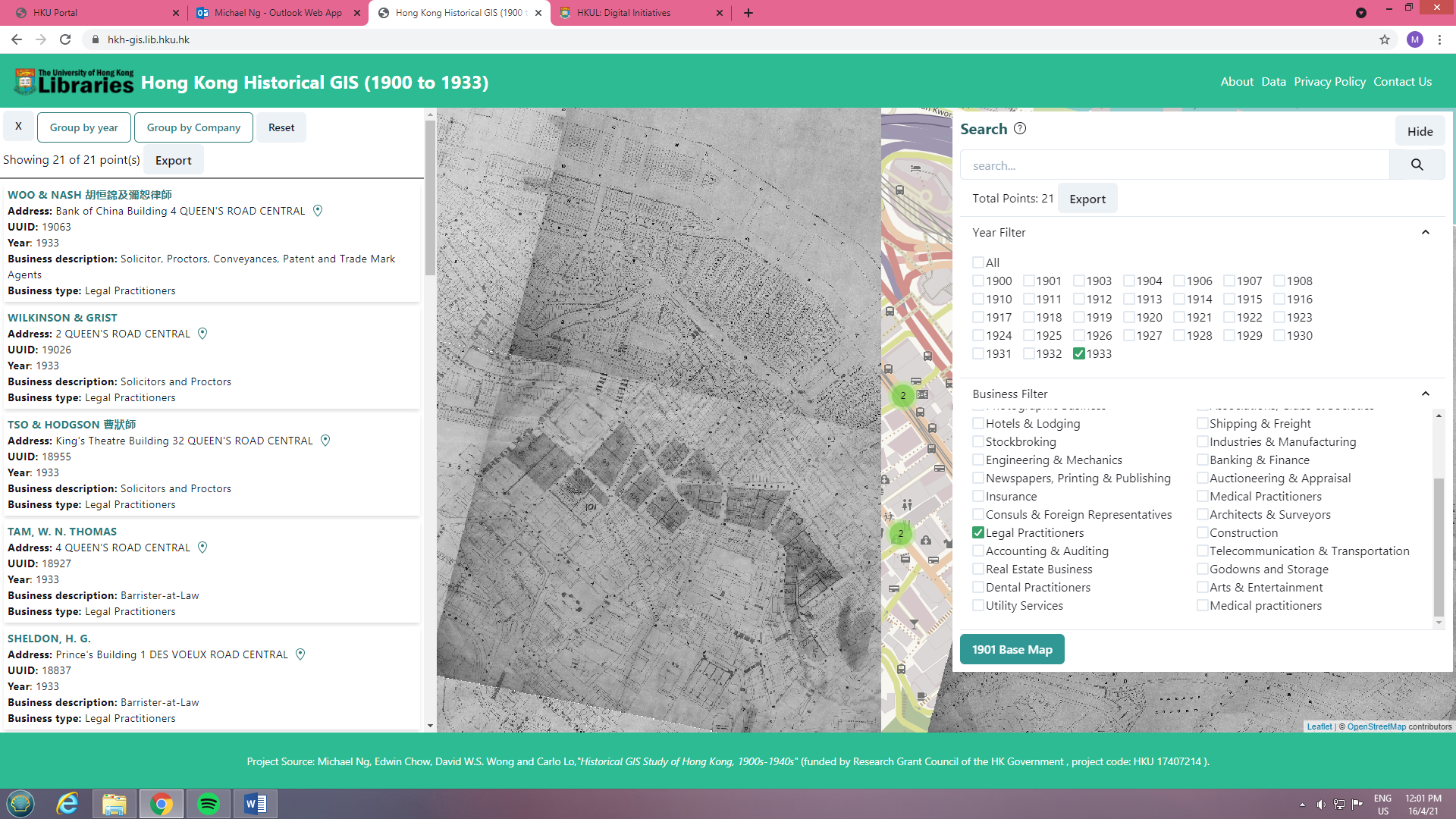Click the Search help question mark icon
The width and height of the screenshot is (1456, 819).
[1020, 129]
